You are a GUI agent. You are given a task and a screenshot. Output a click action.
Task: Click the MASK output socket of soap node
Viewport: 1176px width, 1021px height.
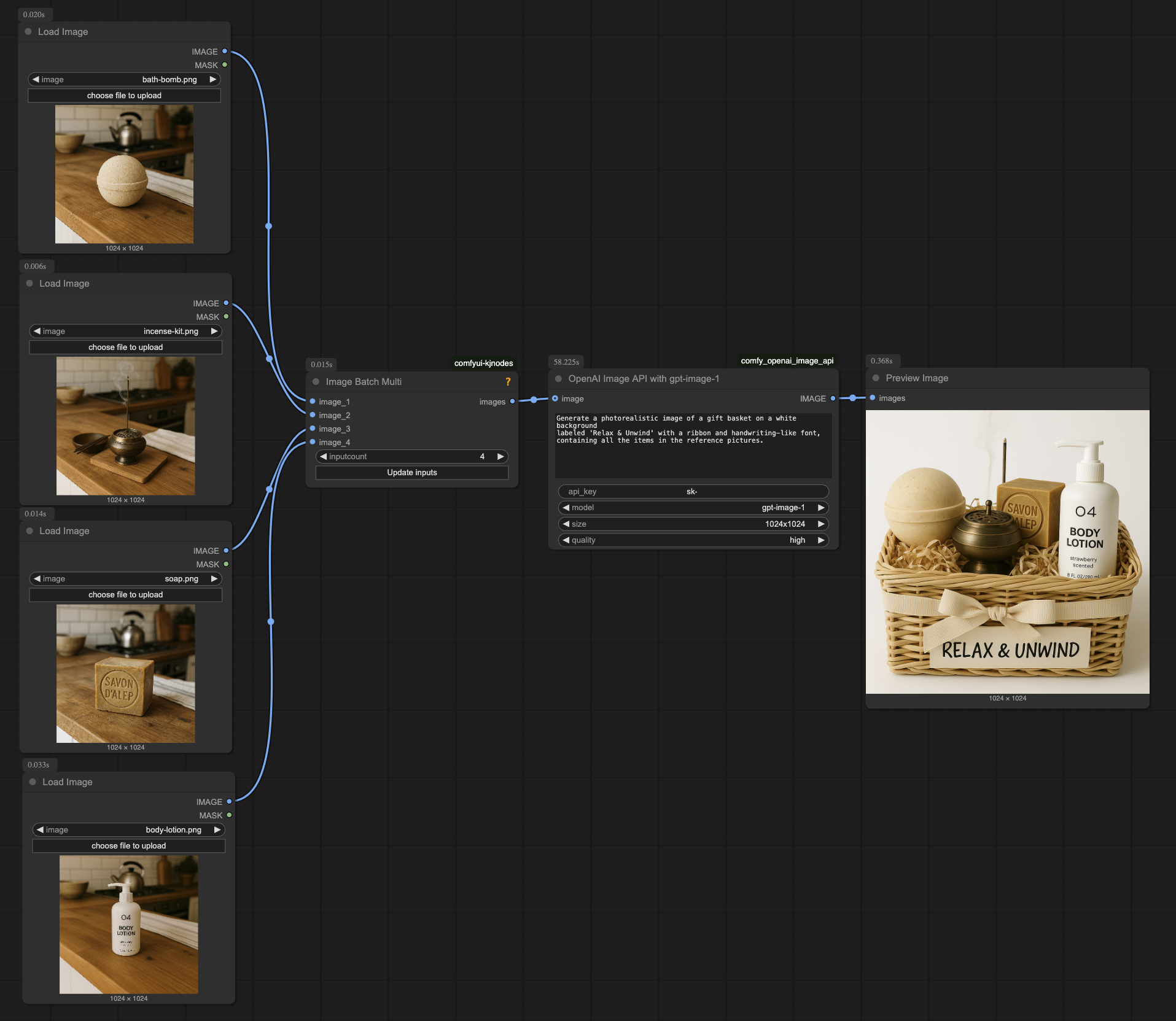tap(226, 564)
